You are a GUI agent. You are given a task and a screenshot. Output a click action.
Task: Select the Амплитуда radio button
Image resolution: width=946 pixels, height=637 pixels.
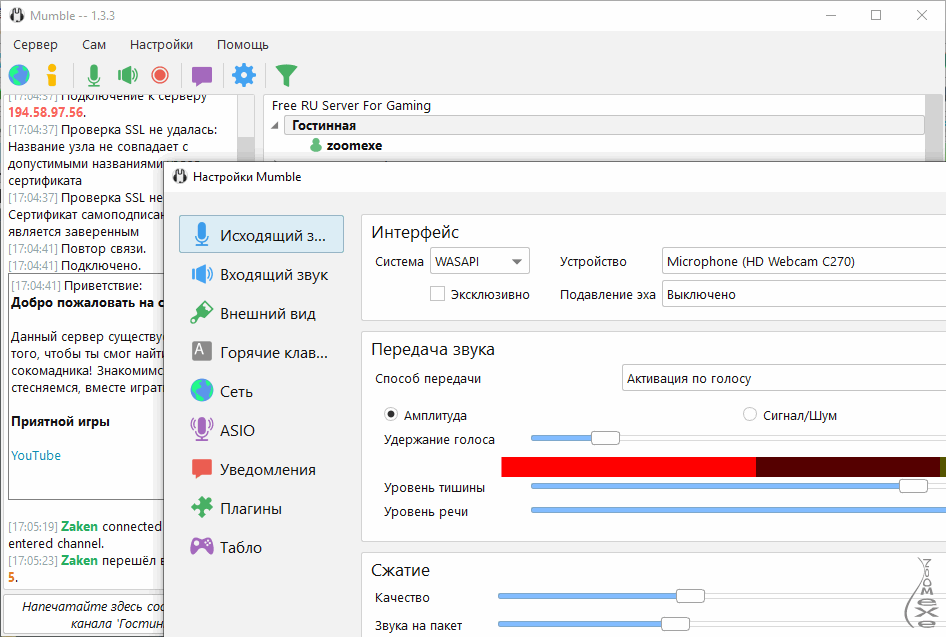(391, 414)
